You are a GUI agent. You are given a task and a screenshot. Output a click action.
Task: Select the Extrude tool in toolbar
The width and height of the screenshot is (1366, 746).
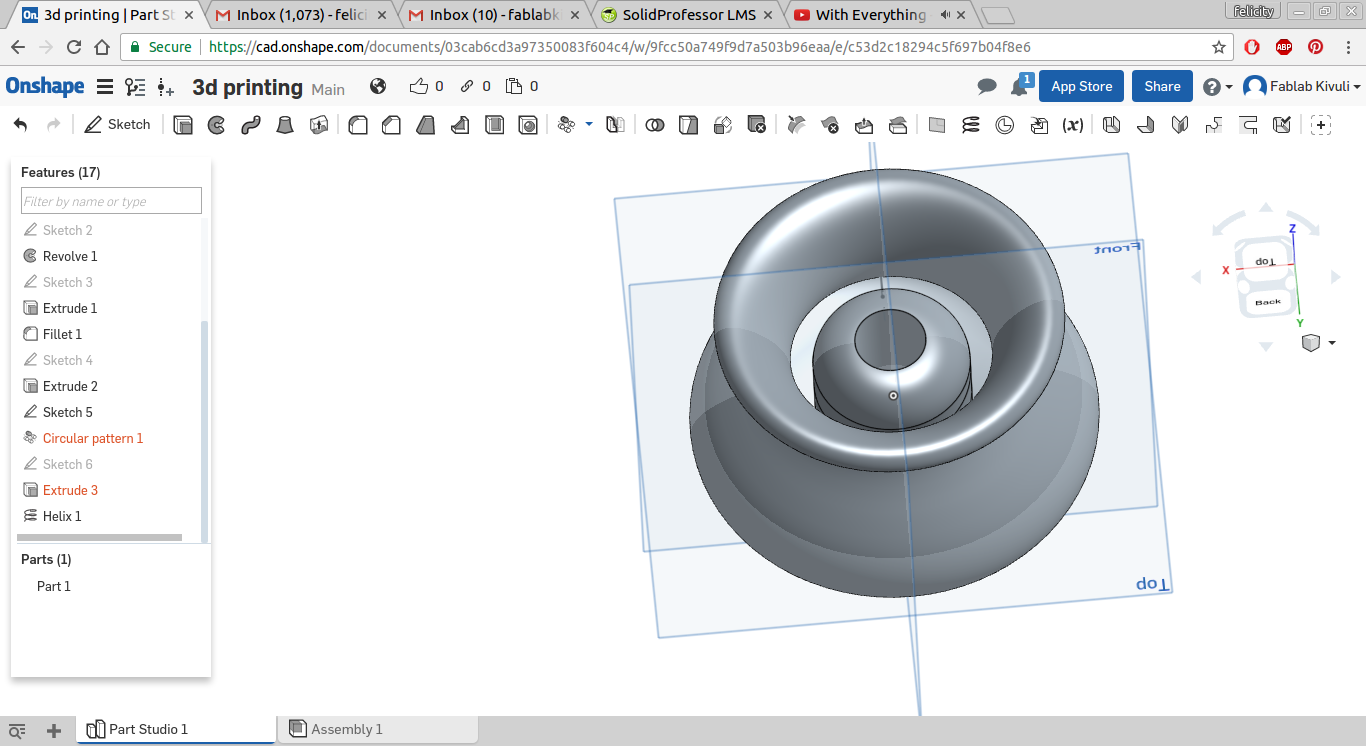point(183,125)
